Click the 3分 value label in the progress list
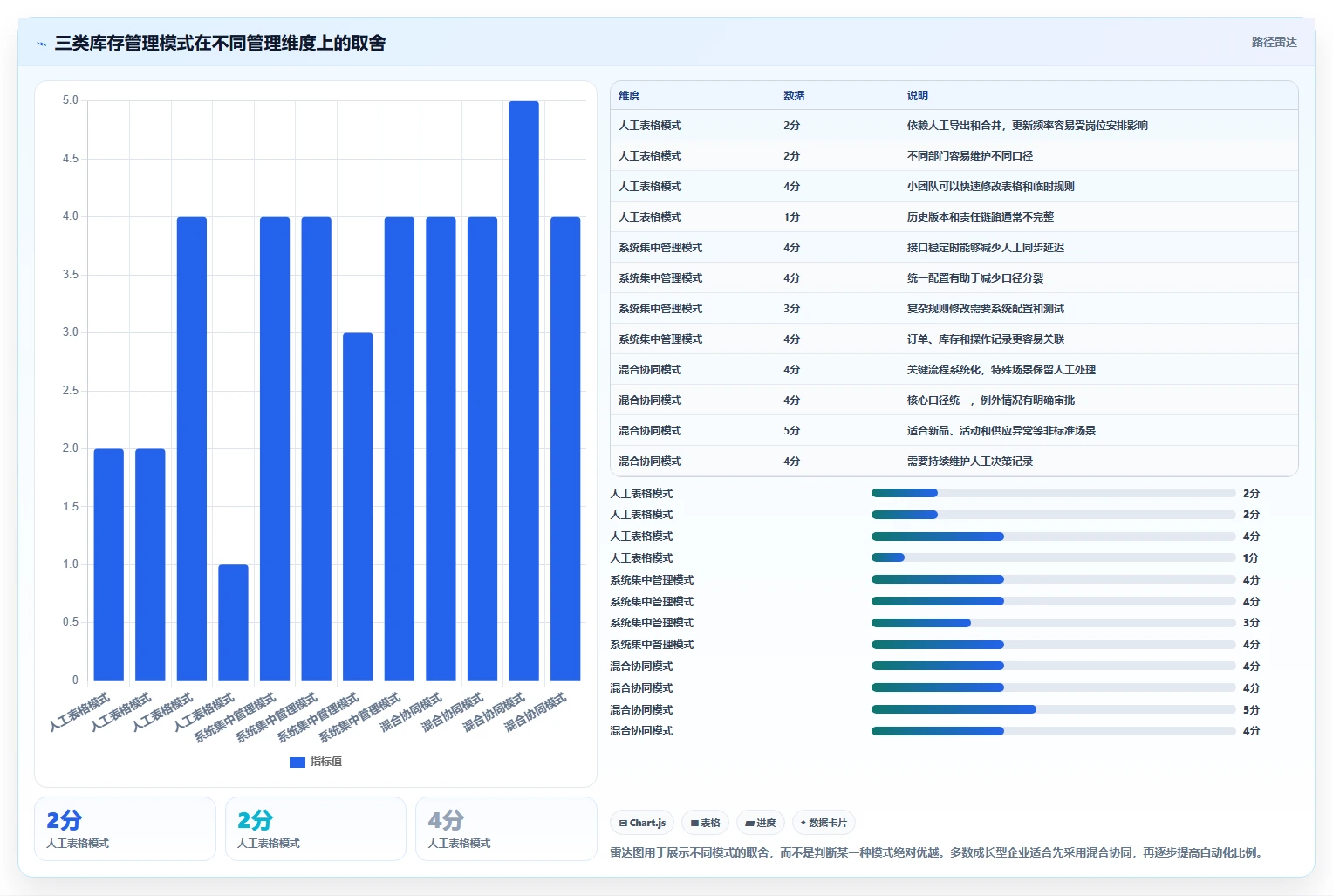1333x896 pixels. (1251, 623)
